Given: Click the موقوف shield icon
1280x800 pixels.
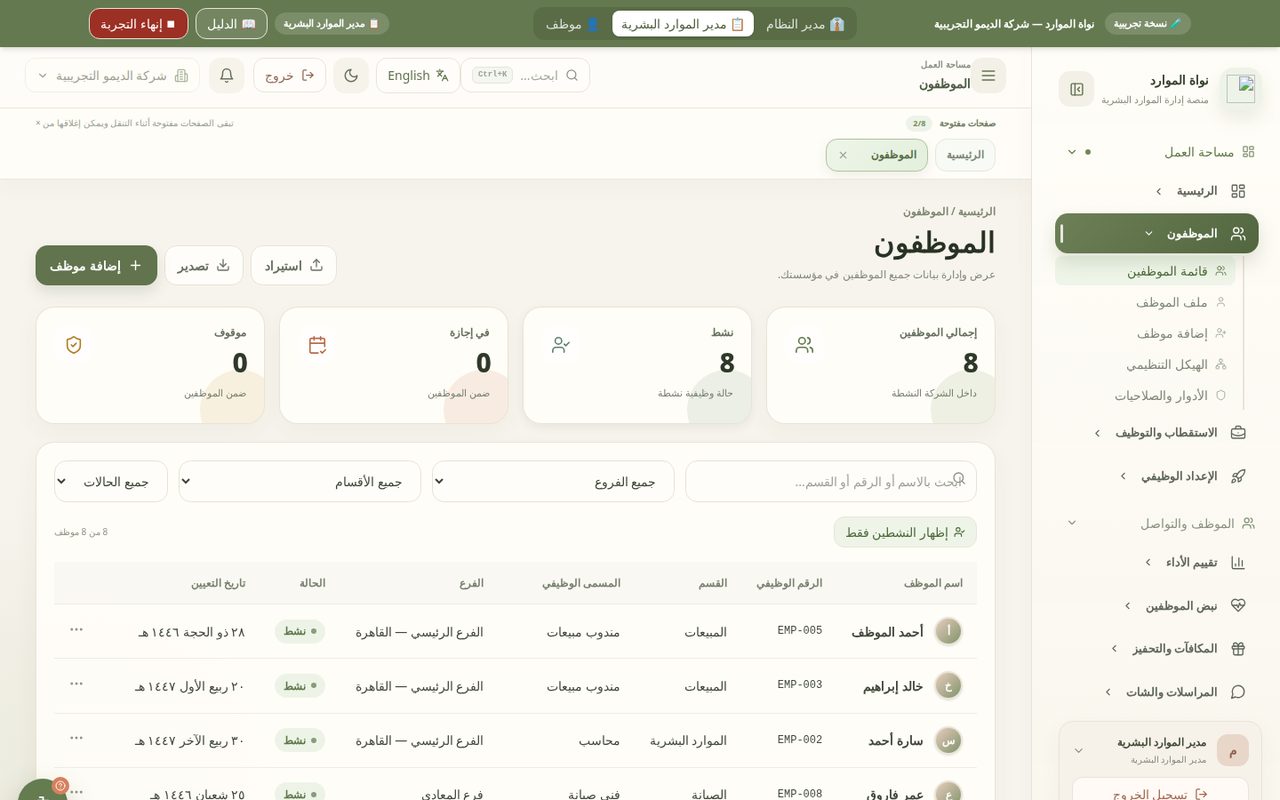Looking at the screenshot, I should click(x=73, y=345).
